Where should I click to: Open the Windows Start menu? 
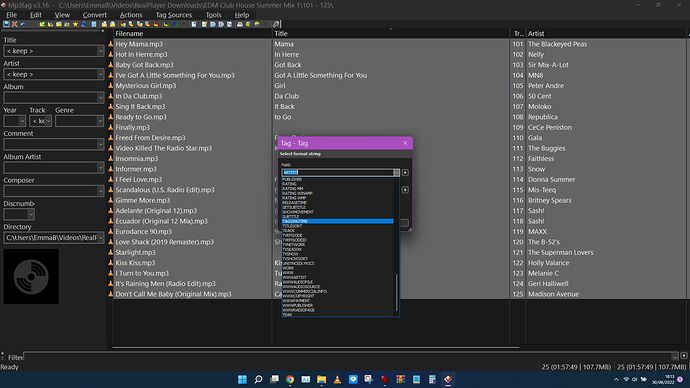[242, 379]
